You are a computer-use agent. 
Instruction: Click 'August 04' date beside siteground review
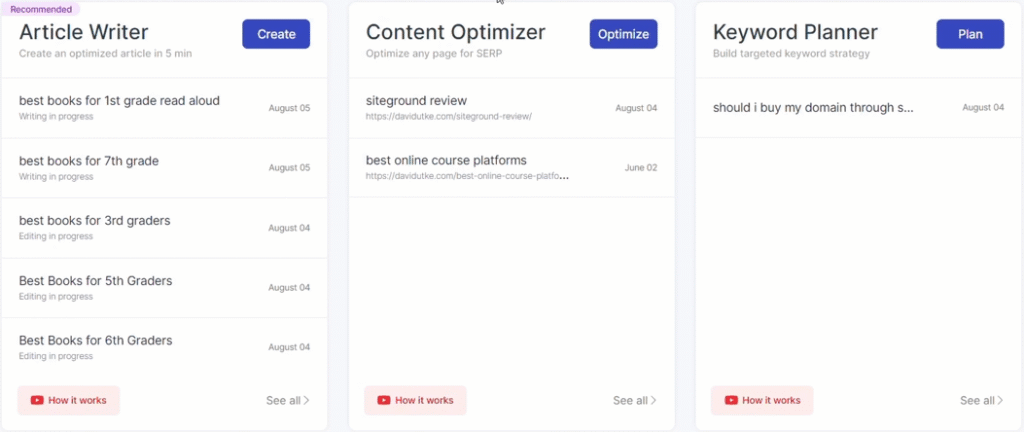[636, 108]
